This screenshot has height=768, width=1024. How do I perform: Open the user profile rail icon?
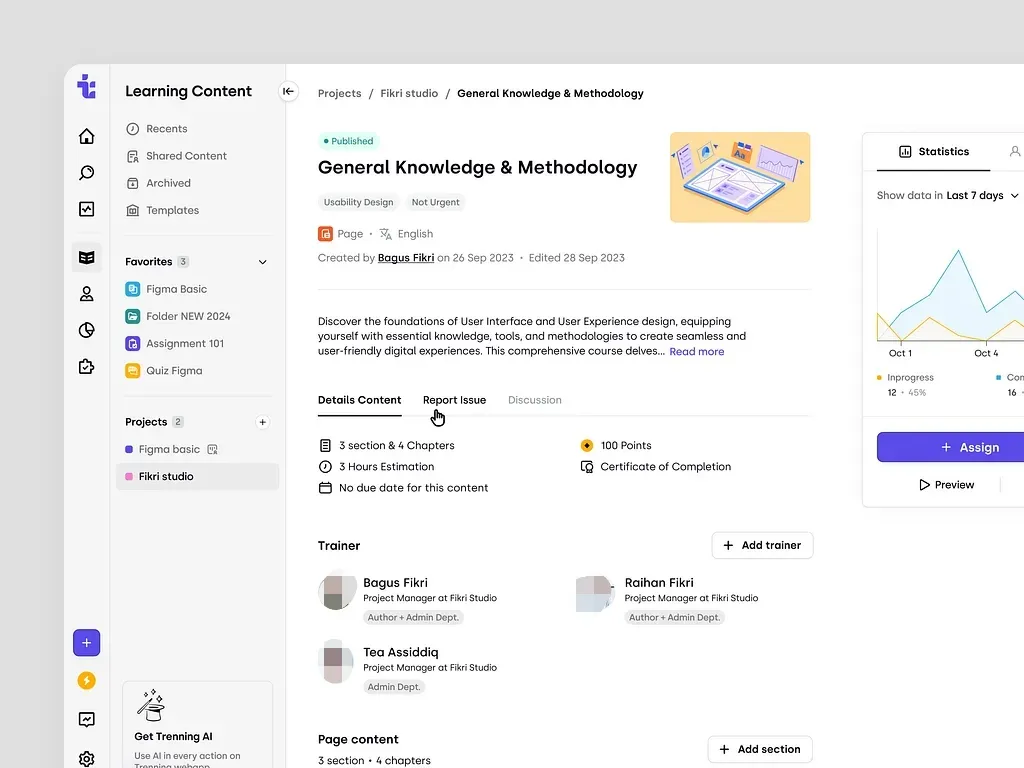coord(86,294)
